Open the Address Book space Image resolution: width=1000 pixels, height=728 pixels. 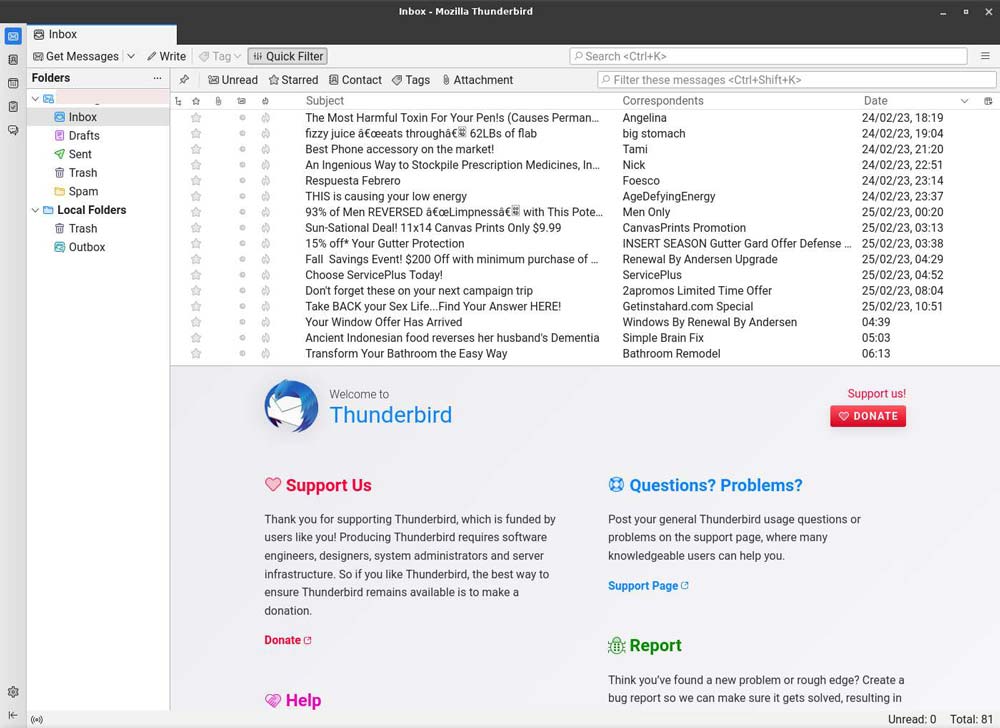point(13,60)
